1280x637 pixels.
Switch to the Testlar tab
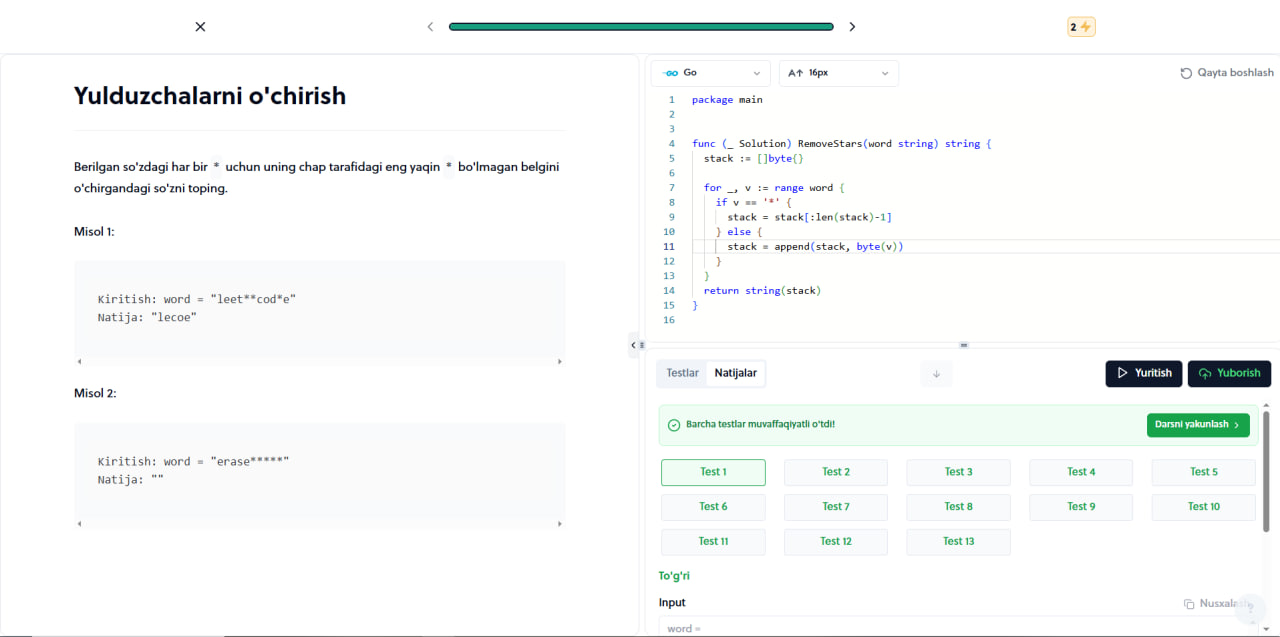click(683, 373)
